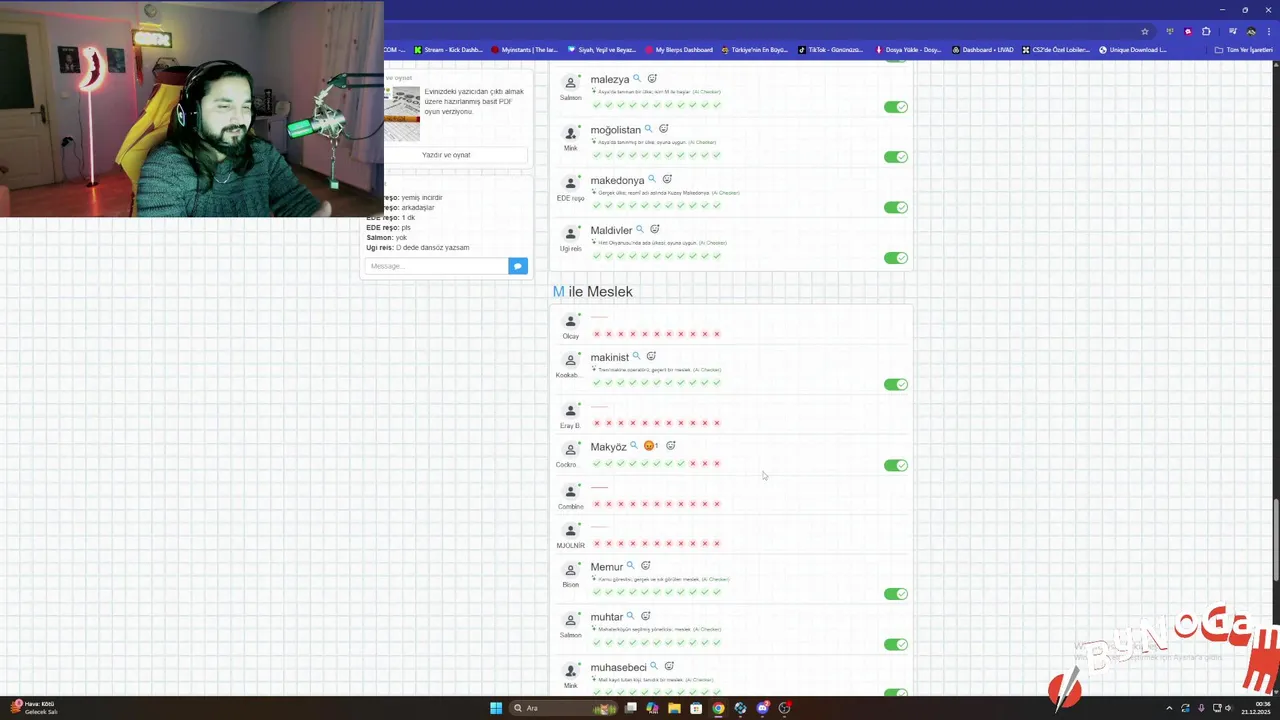Toggle approval switch for makedonya
This screenshot has height=720, width=1280.
[896, 207]
